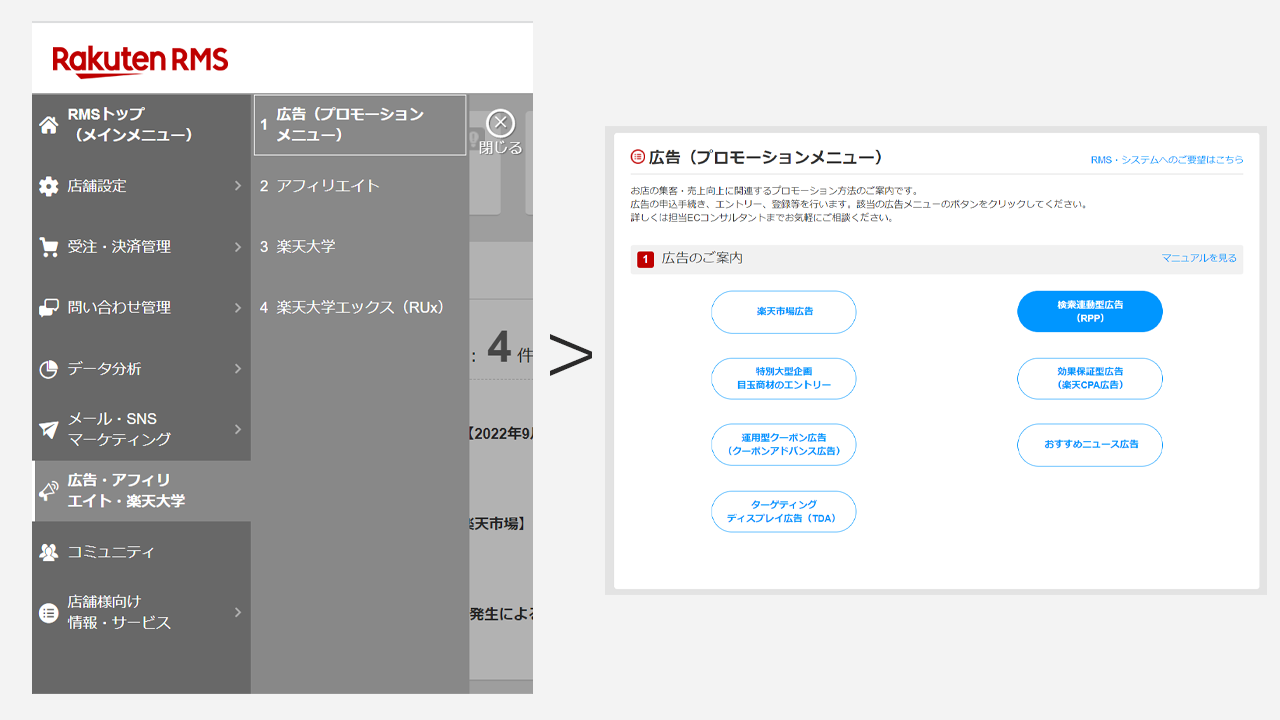
Task: Click the chat icon for 問い合わせ管理
Action: 48,308
